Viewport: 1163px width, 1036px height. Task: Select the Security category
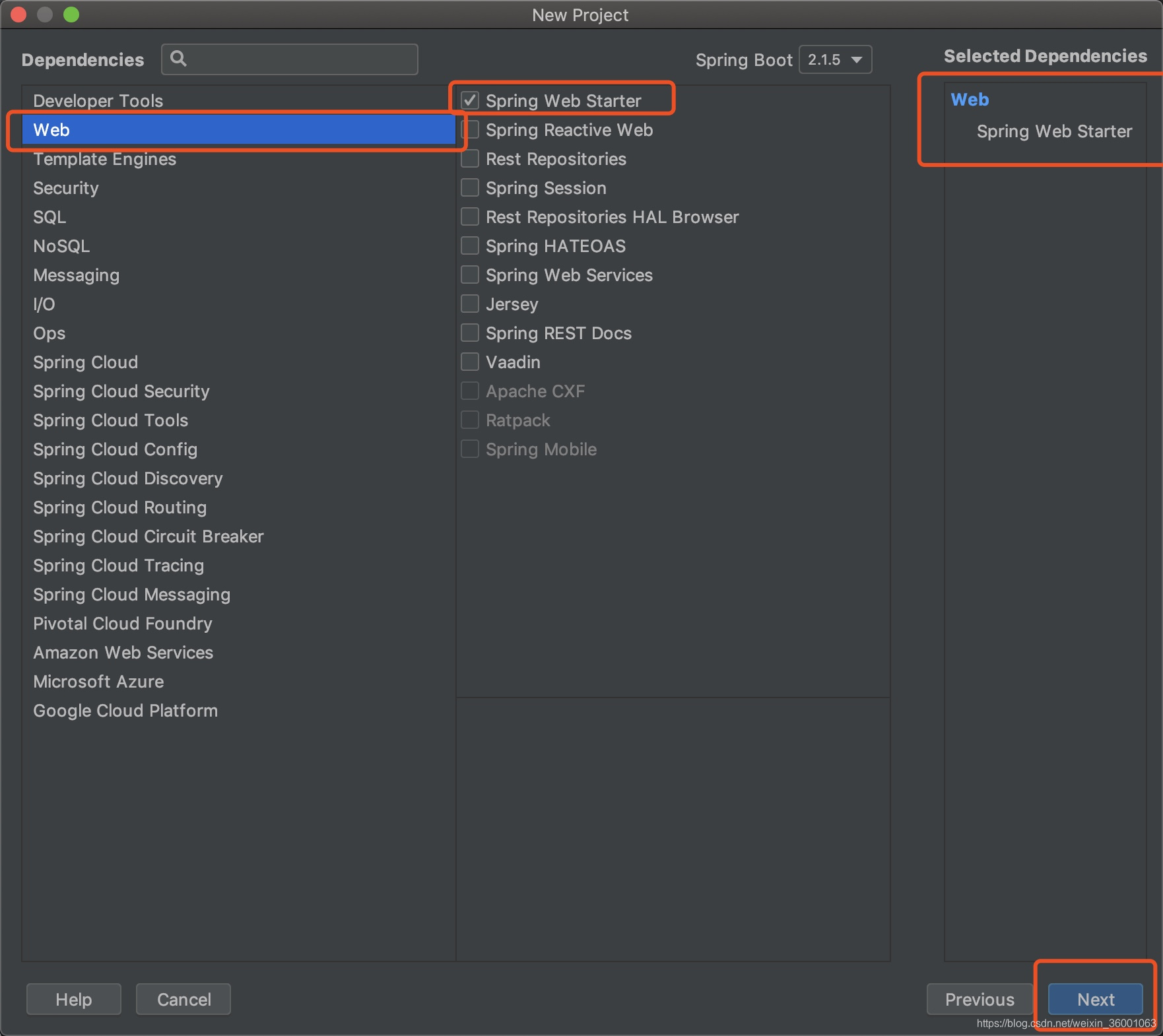tap(238, 187)
